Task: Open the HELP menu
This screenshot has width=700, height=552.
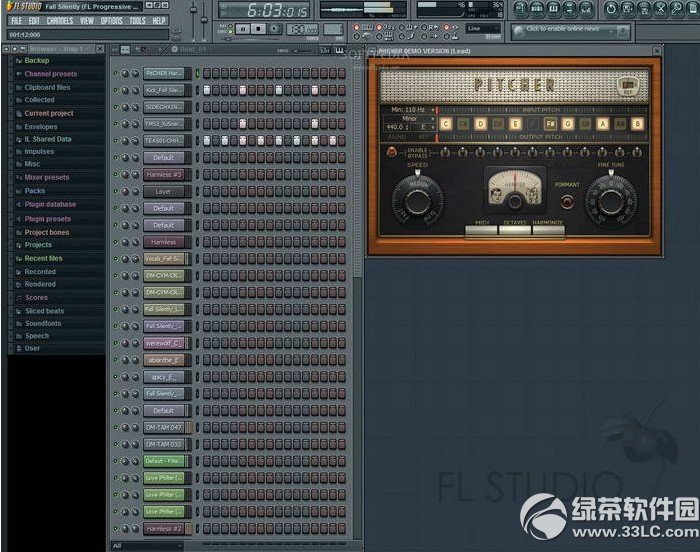Action: tap(159, 21)
